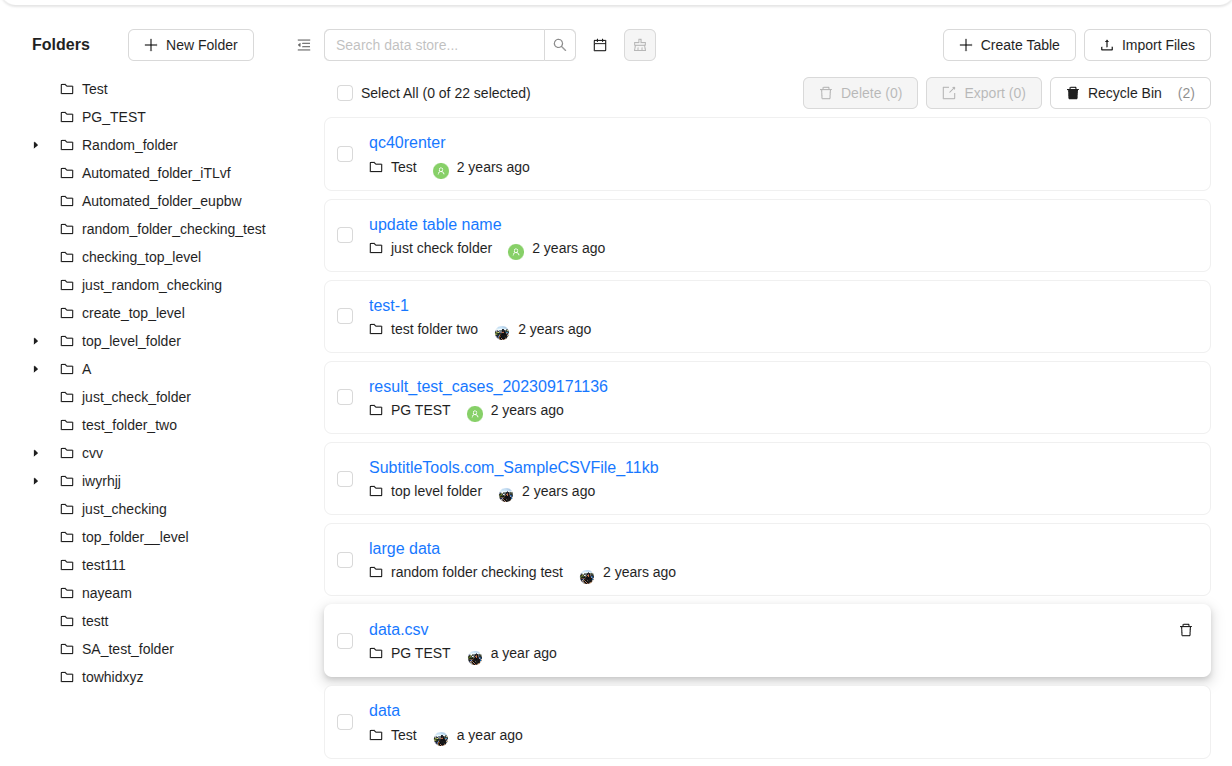Image resolution: width=1232 pixels, height=766 pixels.
Task: Open the update table name link
Action: click(435, 224)
